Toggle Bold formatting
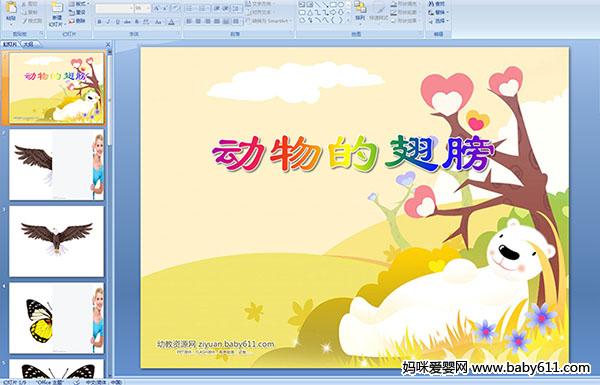 click(x=99, y=22)
